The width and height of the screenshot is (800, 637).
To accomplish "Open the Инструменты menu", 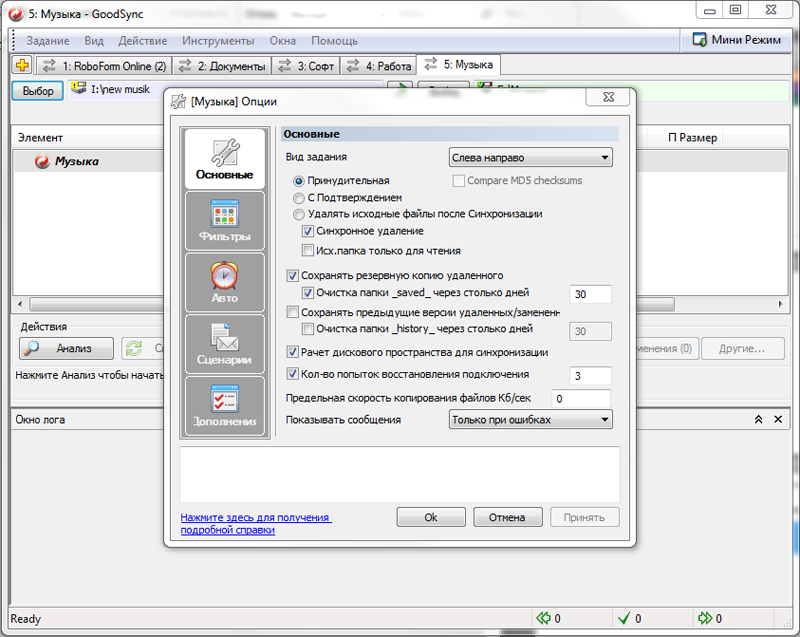I will [x=218, y=41].
